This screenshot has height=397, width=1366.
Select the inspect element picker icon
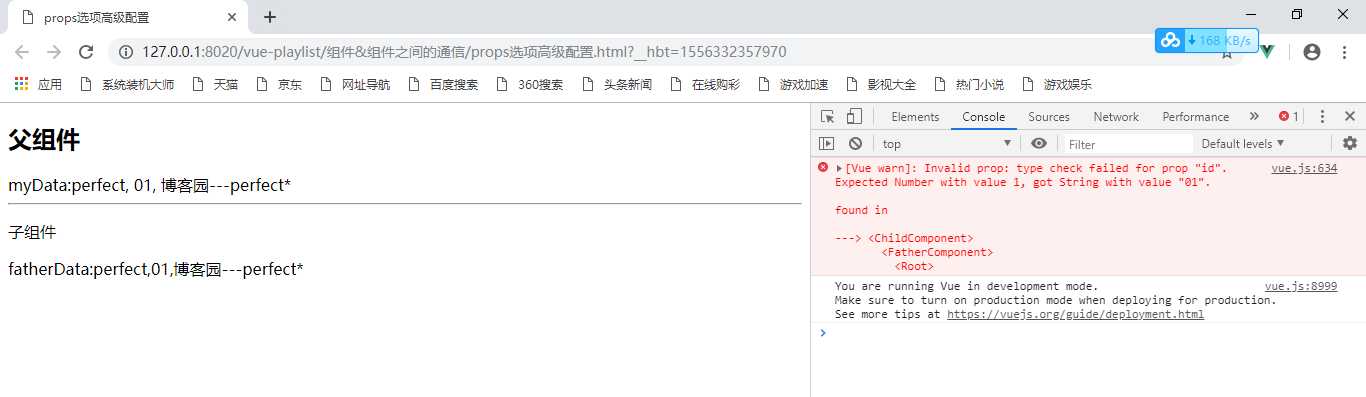(x=828, y=116)
